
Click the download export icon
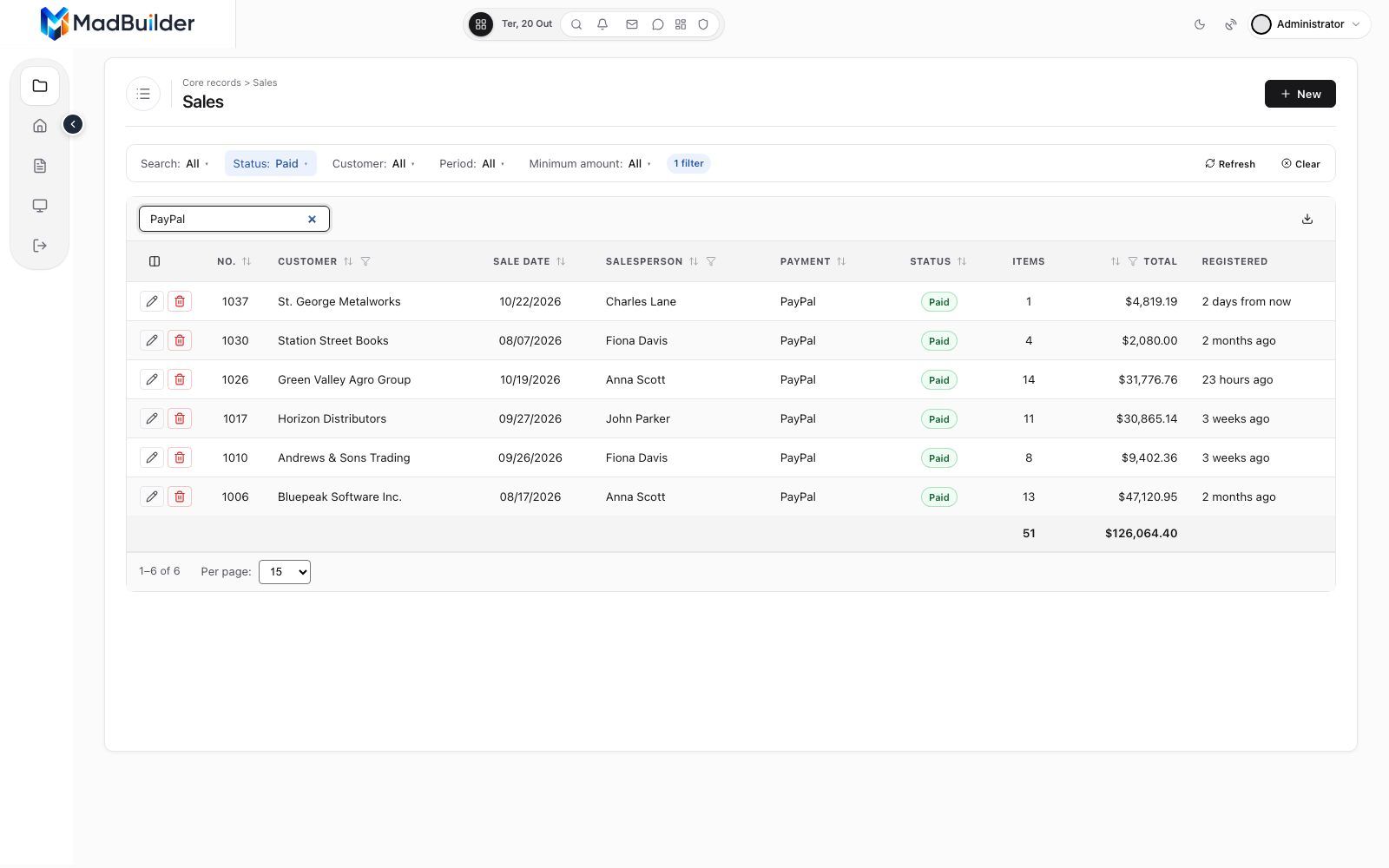1307,219
